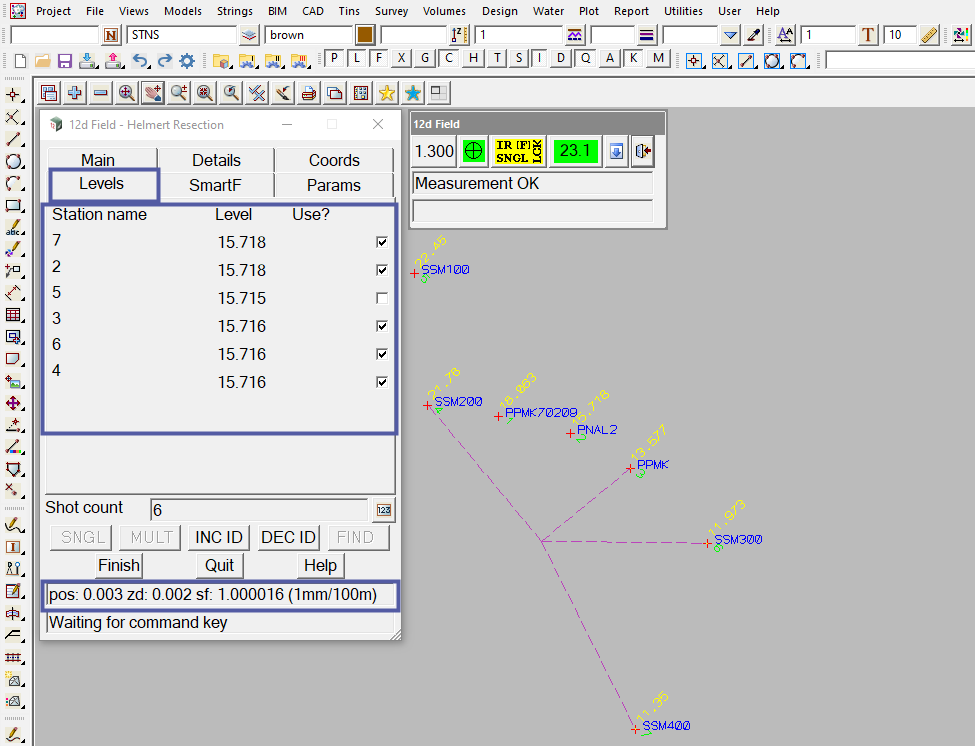Uncheck the Use checkbox for station 7
Screen dimensions: 975x746
[381, 242]
